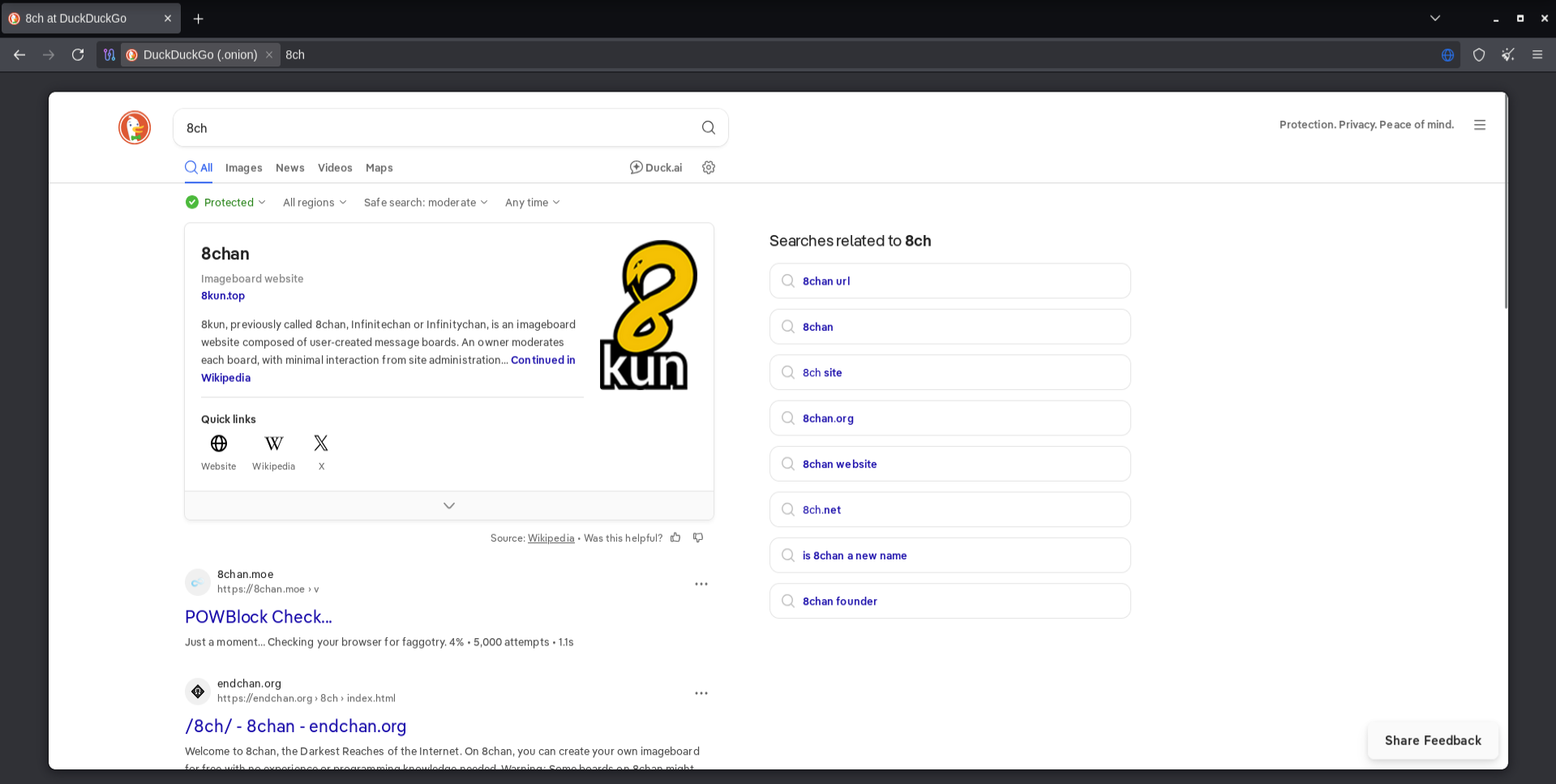
Task: Switch to the News tab
Action: coord(290,168)
